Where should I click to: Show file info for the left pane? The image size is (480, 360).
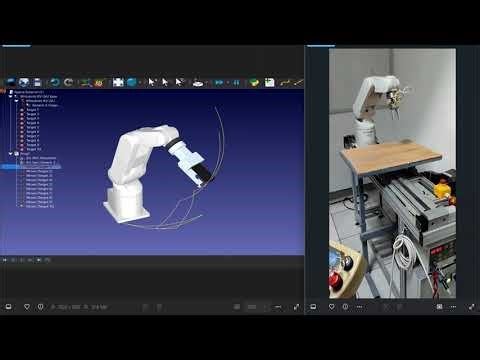tap(41, 307)
